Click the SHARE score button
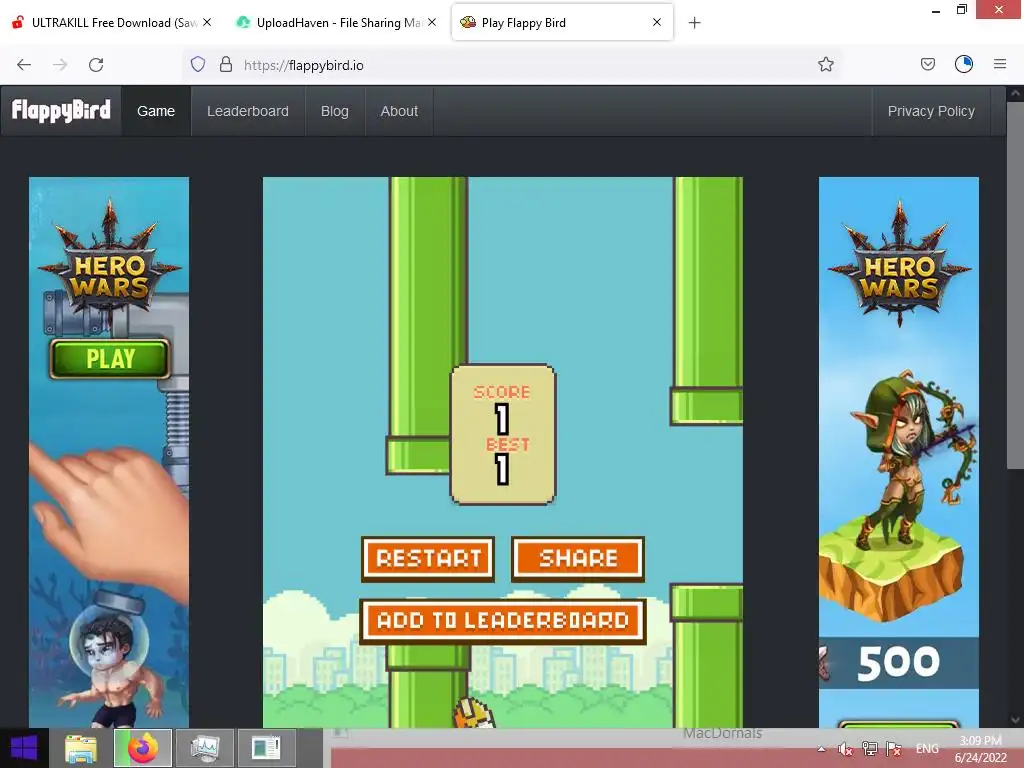Viewport: 1024px width, 768px height. (x=578, y=559)
